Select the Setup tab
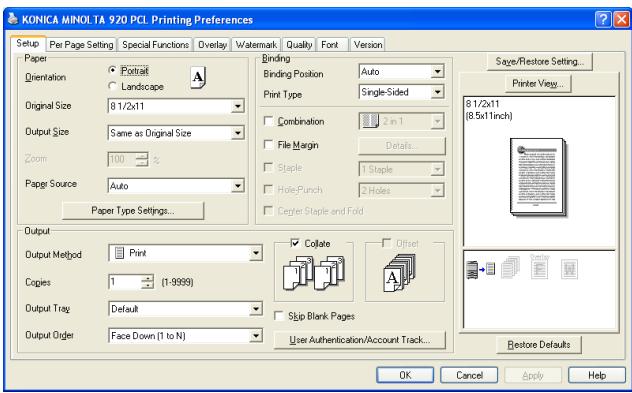Image resolution: width=632 pixels, height=393 pixels. (28, 44)
